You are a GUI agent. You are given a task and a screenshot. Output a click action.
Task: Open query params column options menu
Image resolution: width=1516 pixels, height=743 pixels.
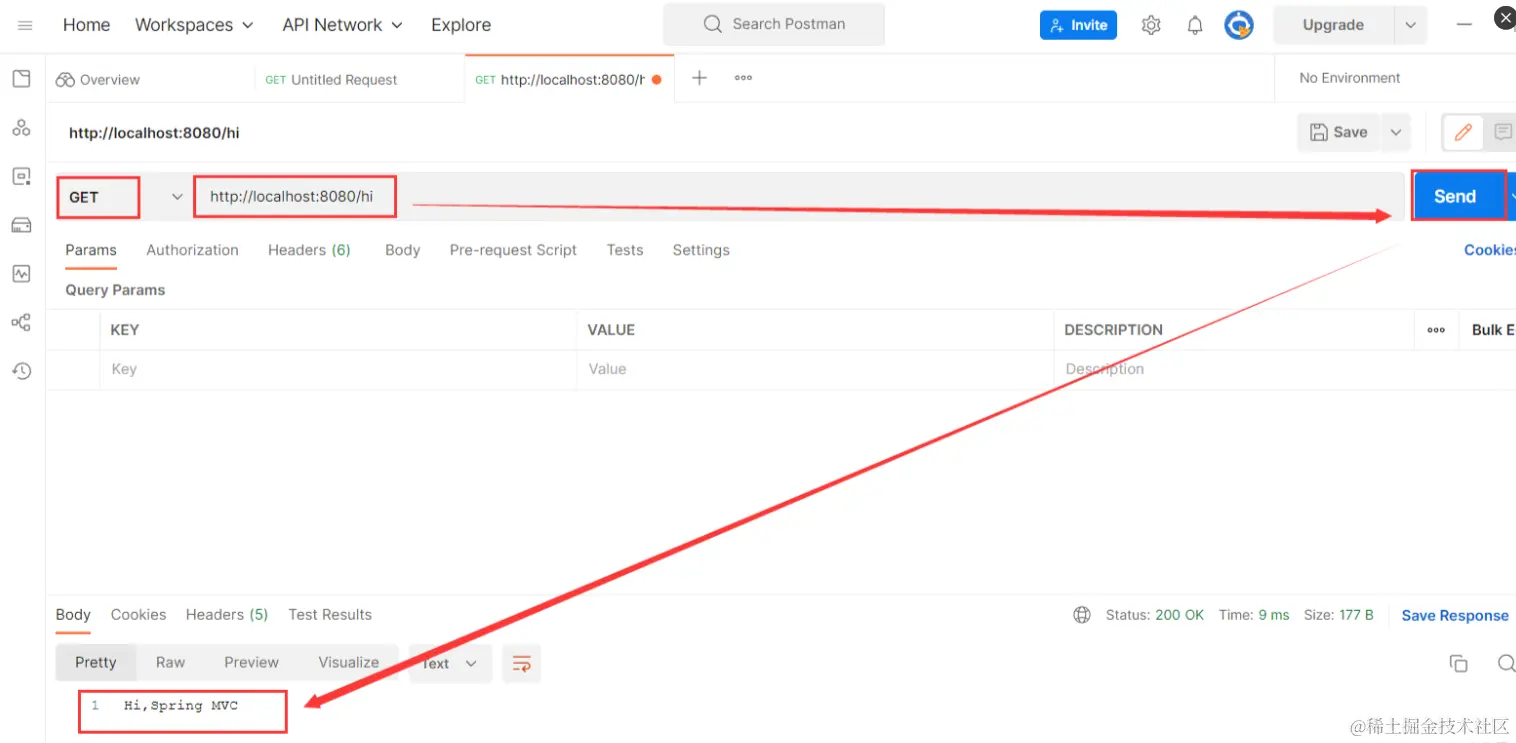click(x=1436, y=330)
